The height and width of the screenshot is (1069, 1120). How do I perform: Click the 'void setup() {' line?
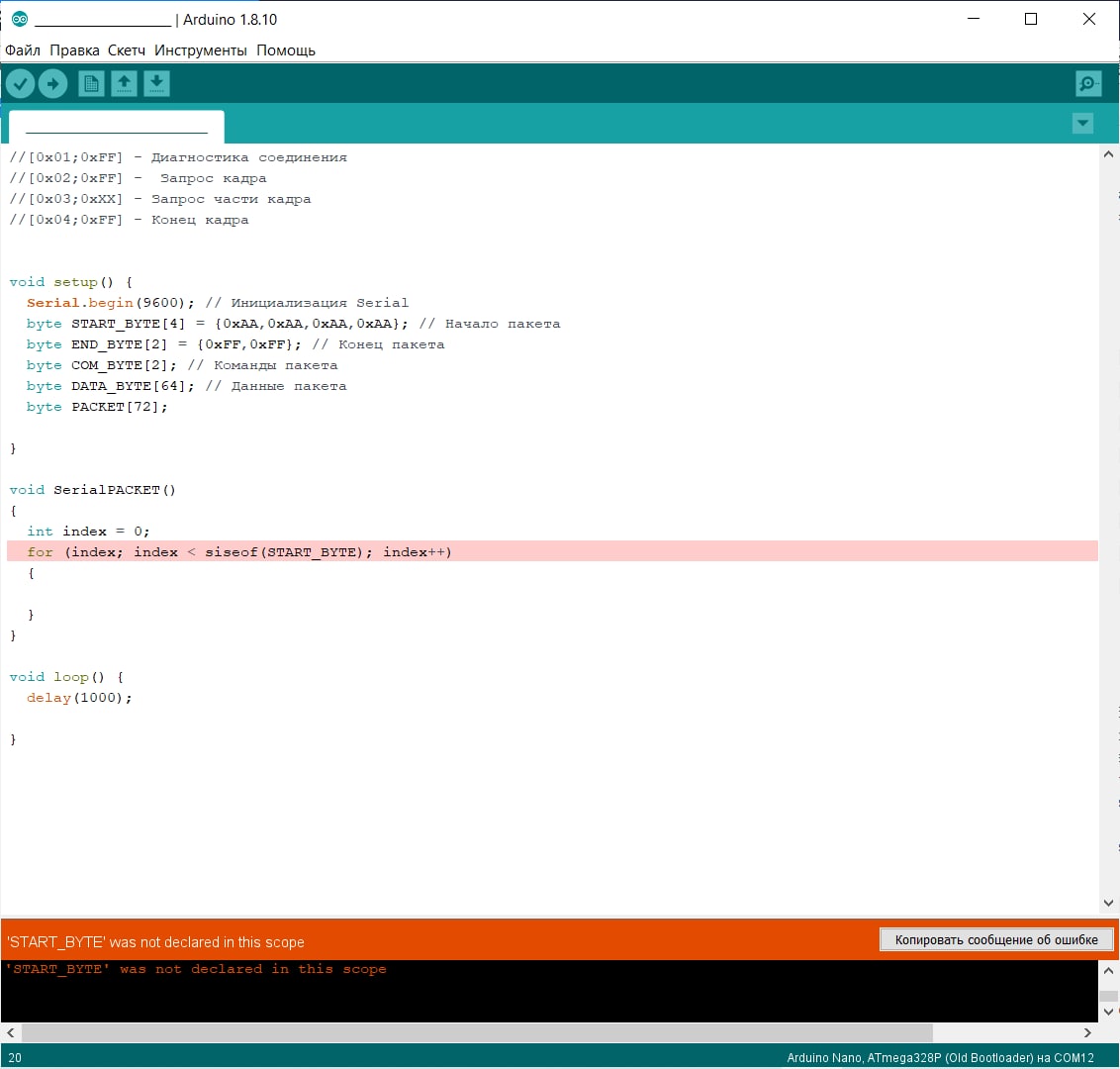(70, 281)
